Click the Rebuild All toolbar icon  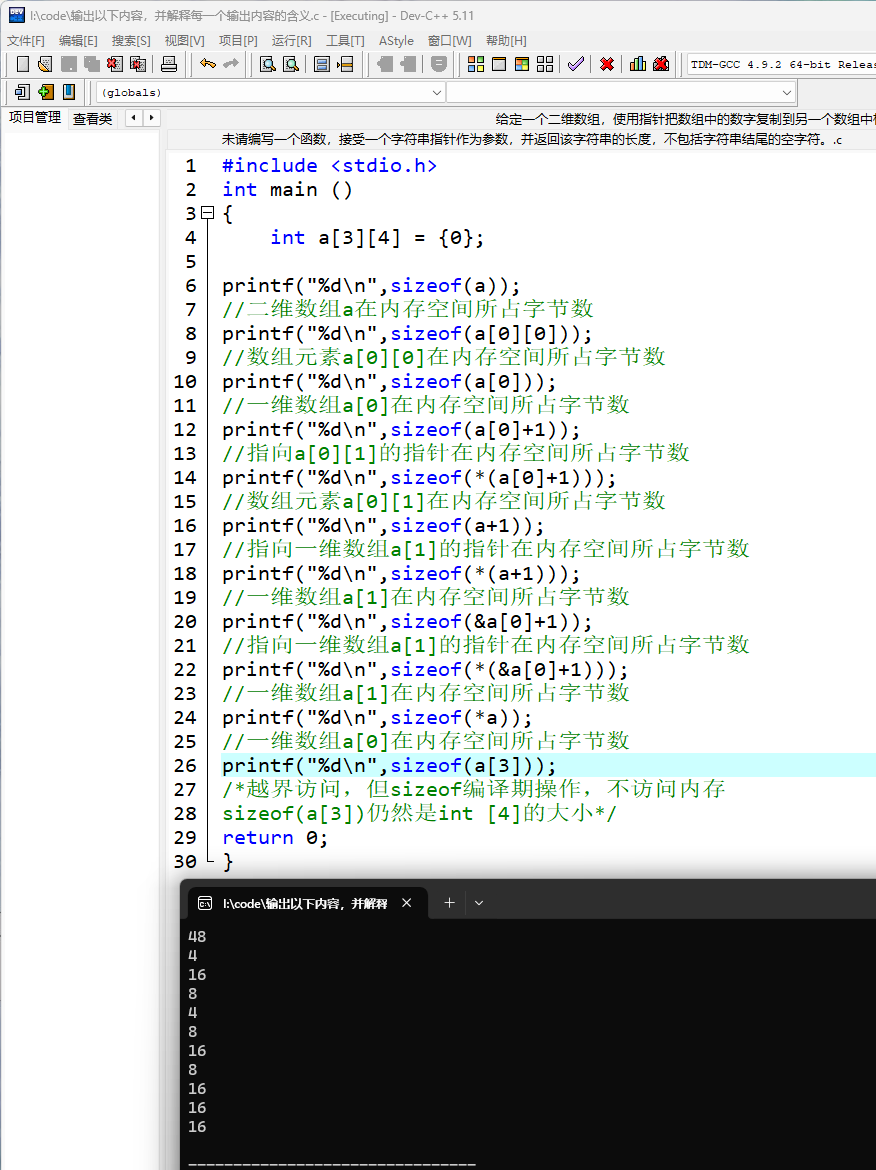click(545, 64)
